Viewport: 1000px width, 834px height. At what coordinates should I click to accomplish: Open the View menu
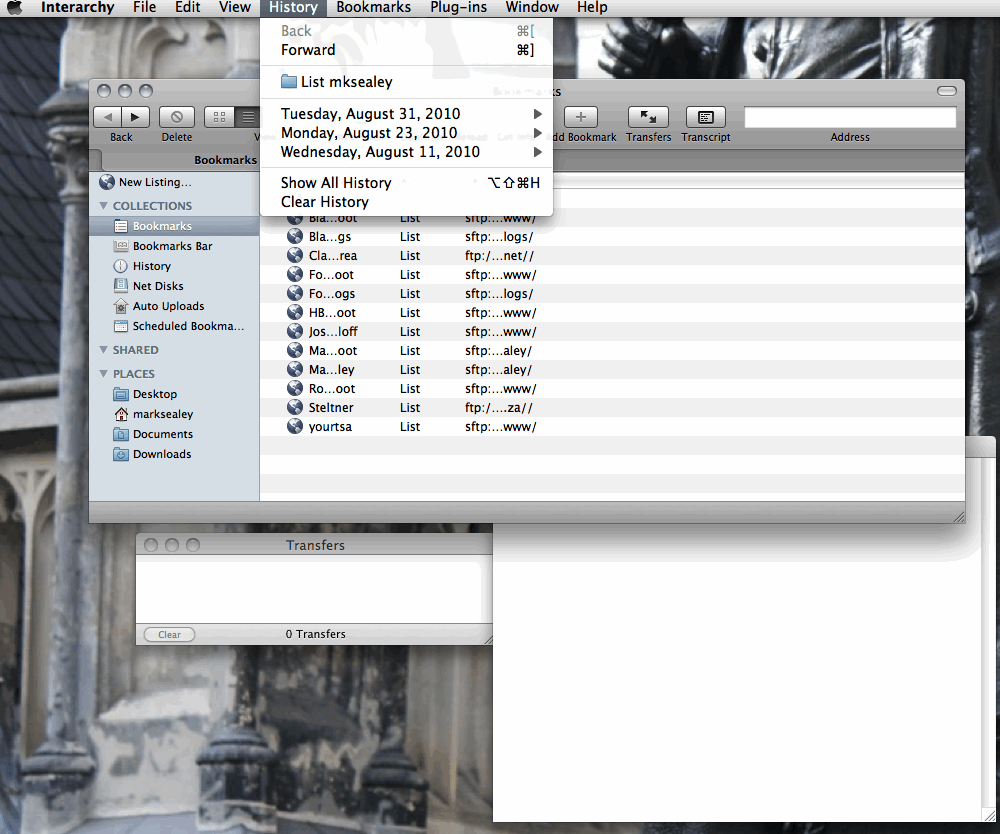(x=235, y=8)
